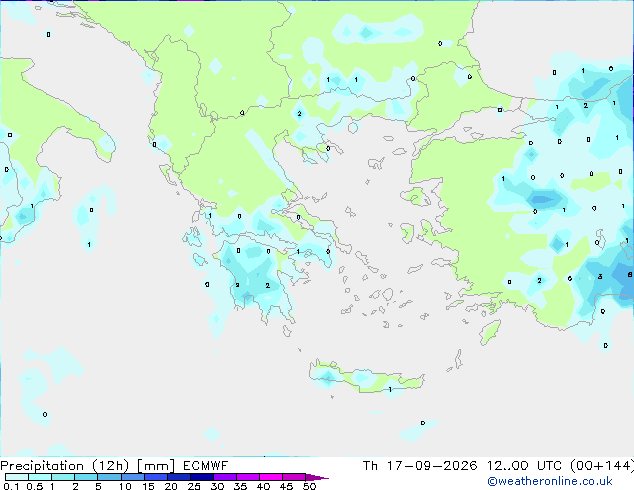Choose the 40–45 mm magenta legend swatch

click(271, 477)
